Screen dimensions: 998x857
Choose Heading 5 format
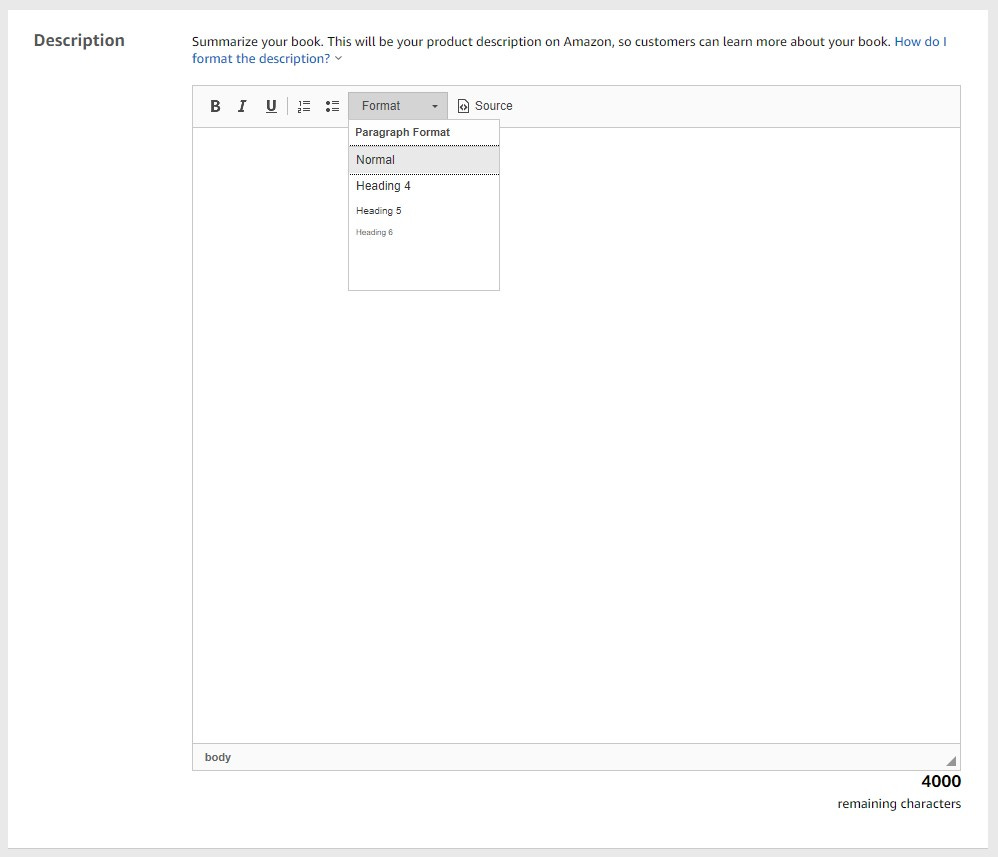(x=424, y=211)
